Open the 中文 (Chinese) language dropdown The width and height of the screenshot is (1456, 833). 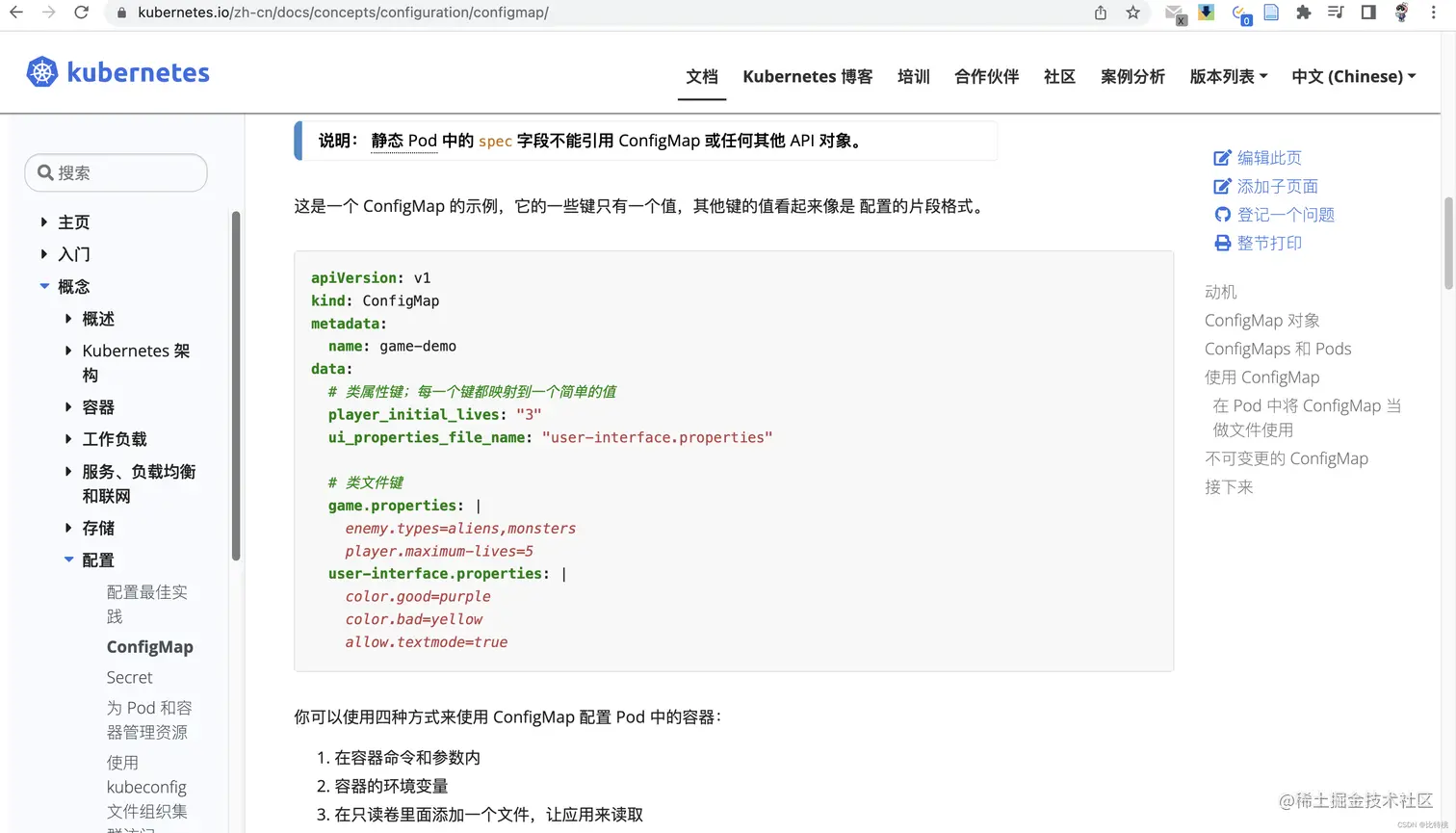[1354, 76]
